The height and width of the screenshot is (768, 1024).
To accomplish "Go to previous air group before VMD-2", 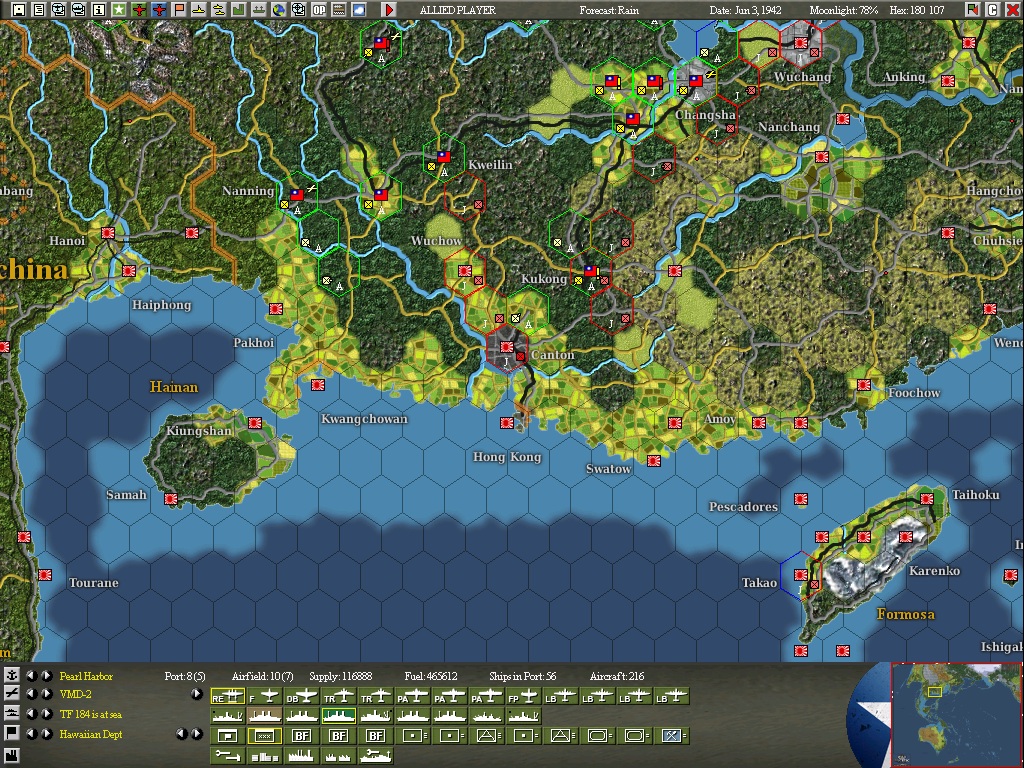I will tap(31, 694).
